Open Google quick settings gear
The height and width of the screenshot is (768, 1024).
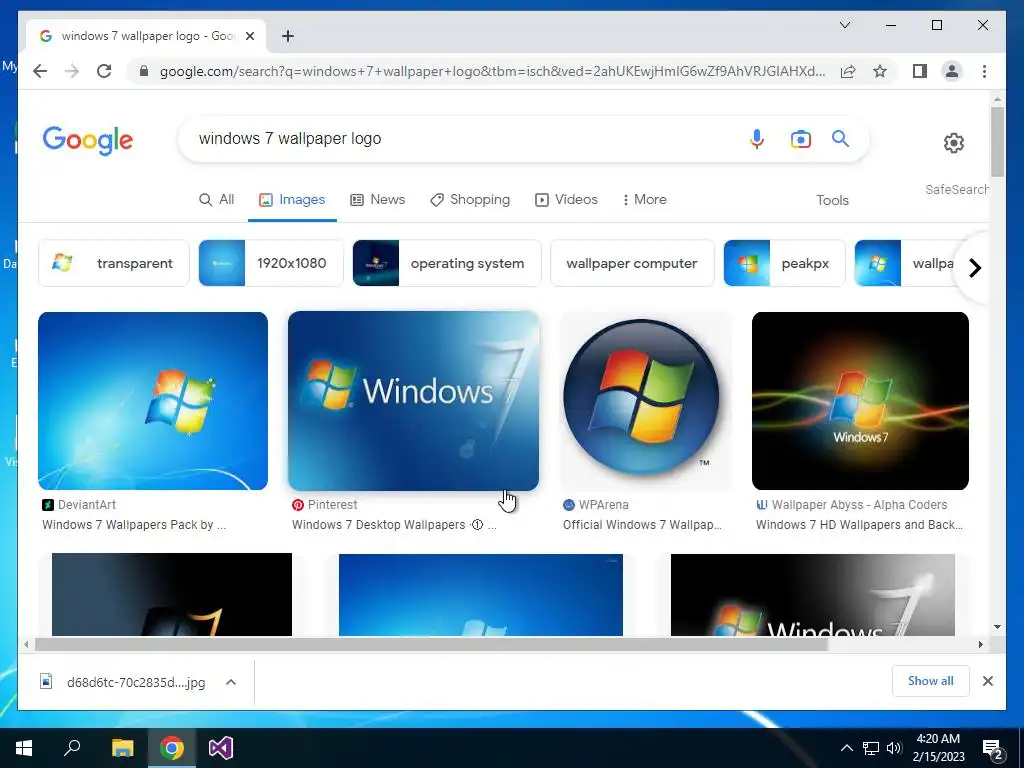(x=953, y=142)
